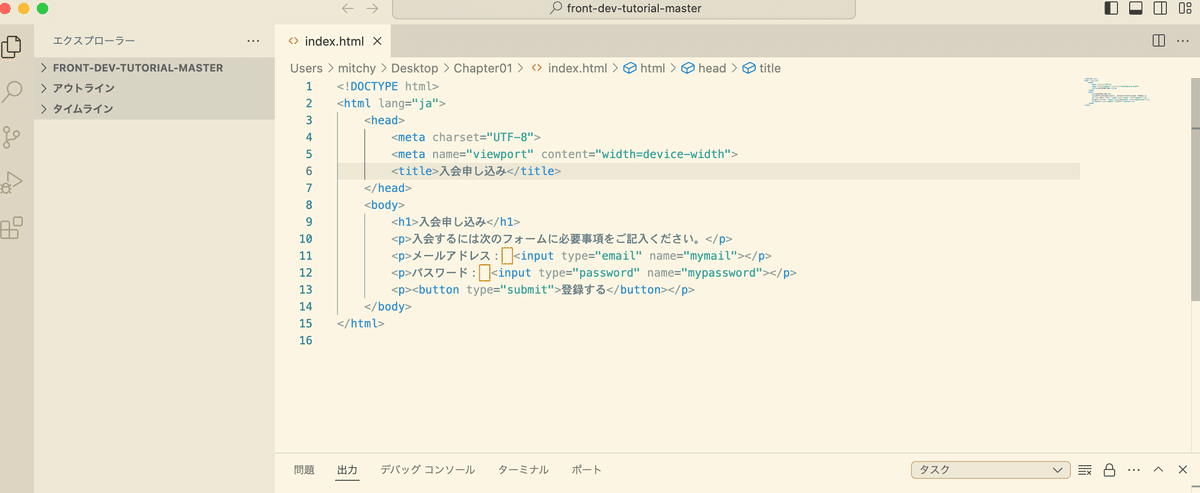Select the index.html editor tab
Viewport: 1200px width, 493px height.
(x=333, y=41)
